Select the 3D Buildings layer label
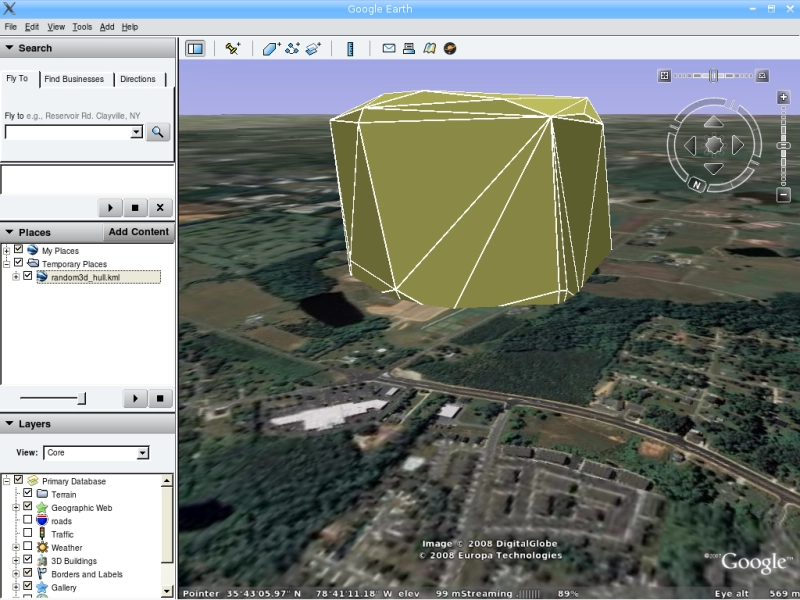This screenshot has width=800, height=600. (x=74, y=561)
